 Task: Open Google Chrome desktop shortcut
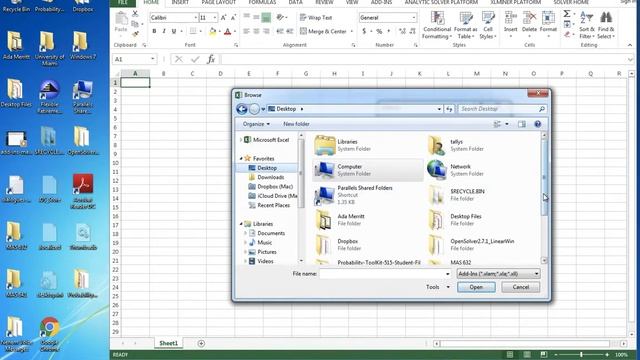click(x=49, y=334)
